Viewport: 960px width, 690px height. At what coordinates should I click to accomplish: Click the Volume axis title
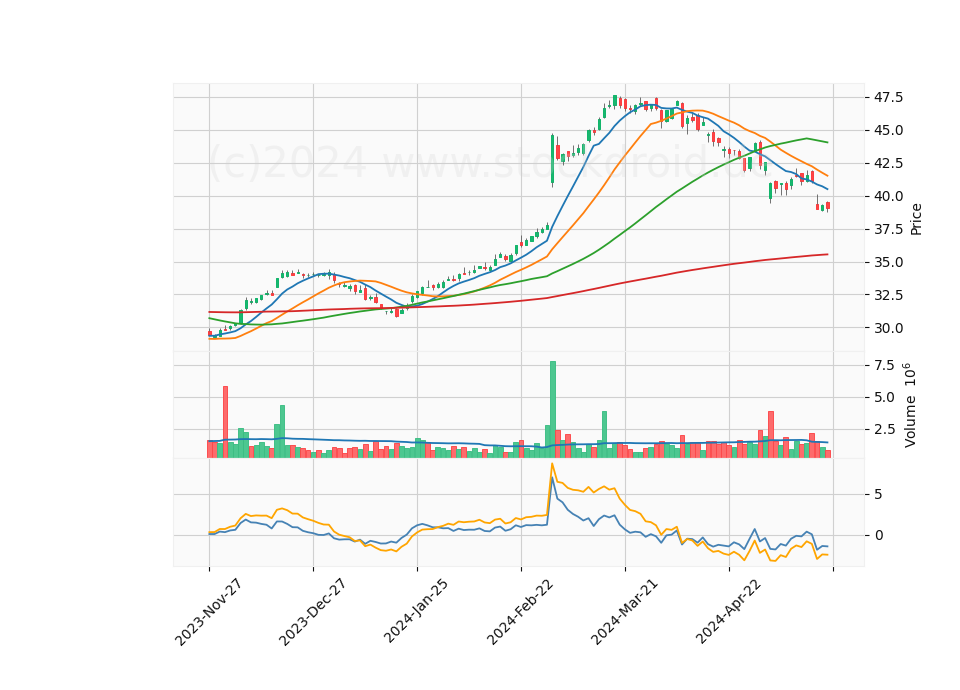tap(910, 405)
